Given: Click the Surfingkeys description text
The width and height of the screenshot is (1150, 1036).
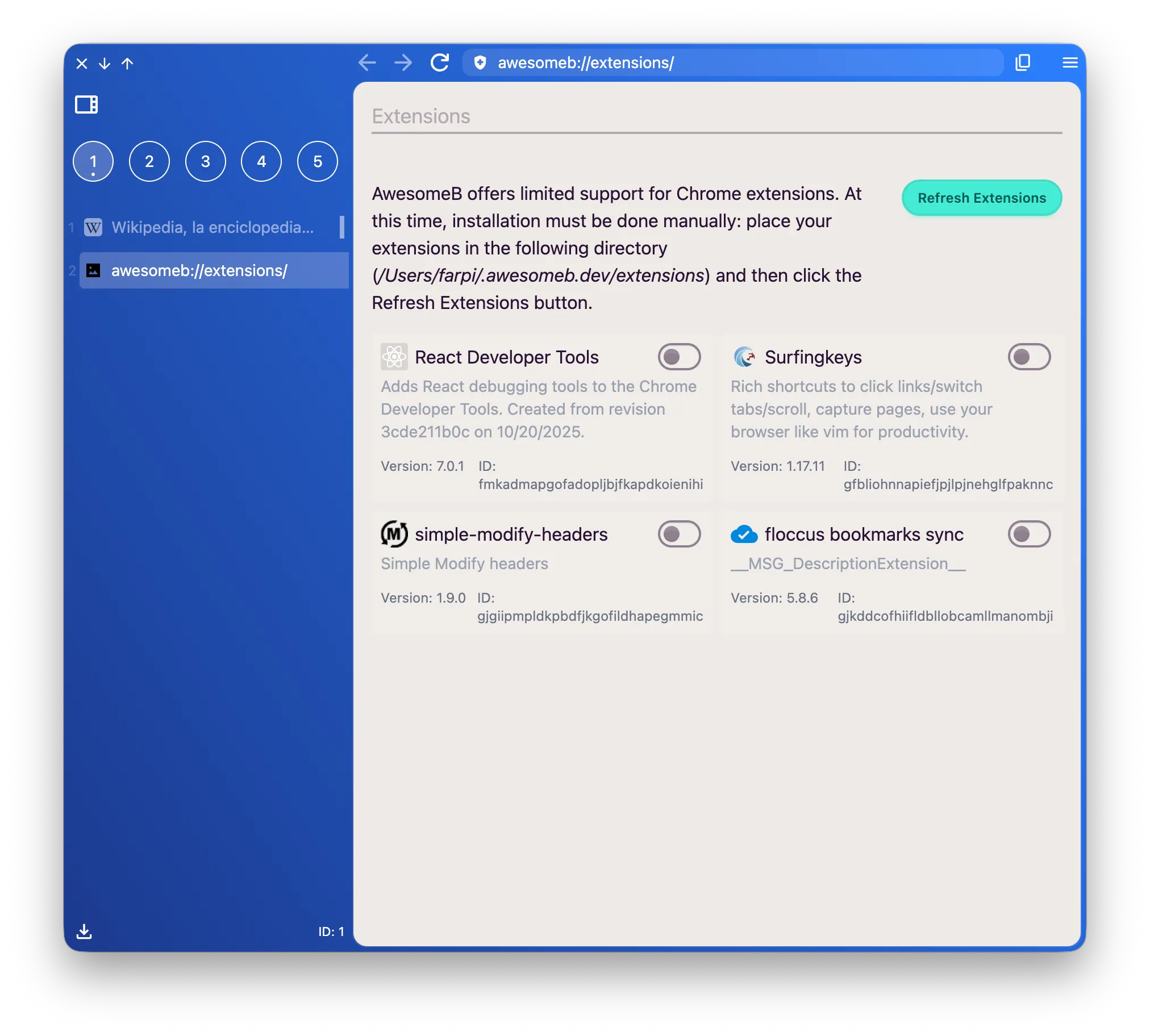Looking at the screenshot, I should tap(861, 410).
